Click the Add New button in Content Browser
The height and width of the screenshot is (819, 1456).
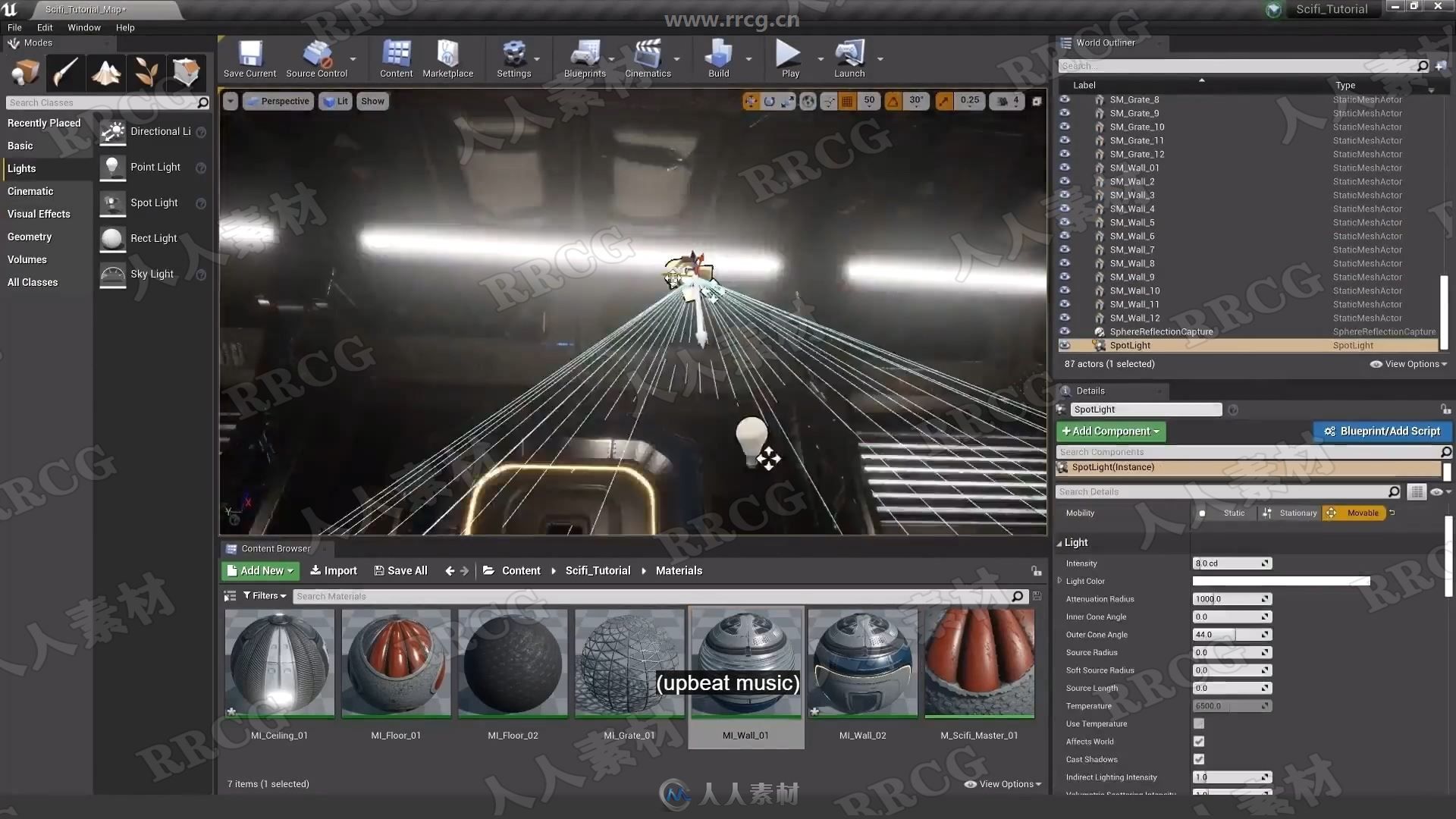[257, 570]
